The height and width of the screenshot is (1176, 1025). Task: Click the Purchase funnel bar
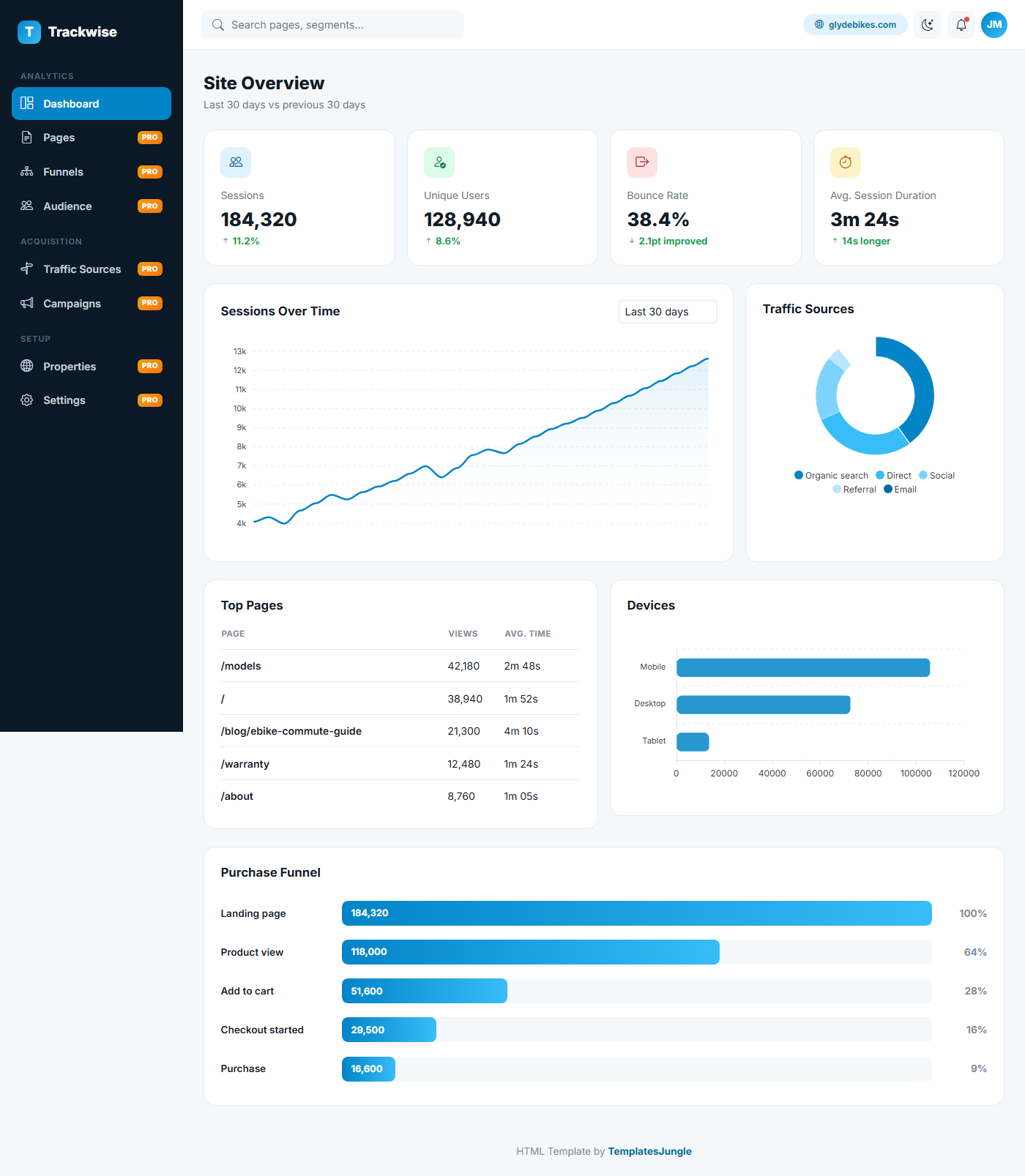coord(368,1068)
